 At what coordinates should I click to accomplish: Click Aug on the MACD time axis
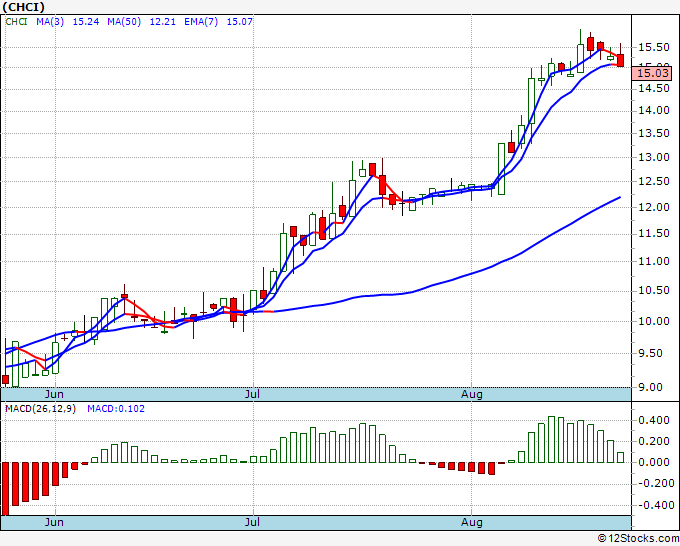(471, 522)
